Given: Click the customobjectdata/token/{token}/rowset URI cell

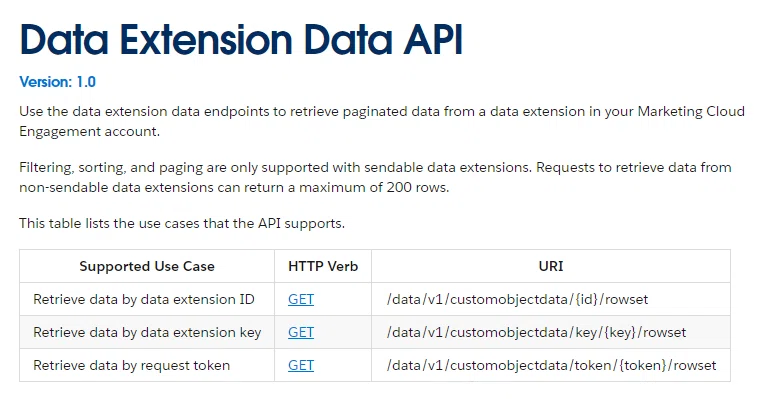Looking at the screenshot, I should tap(551, 365).
